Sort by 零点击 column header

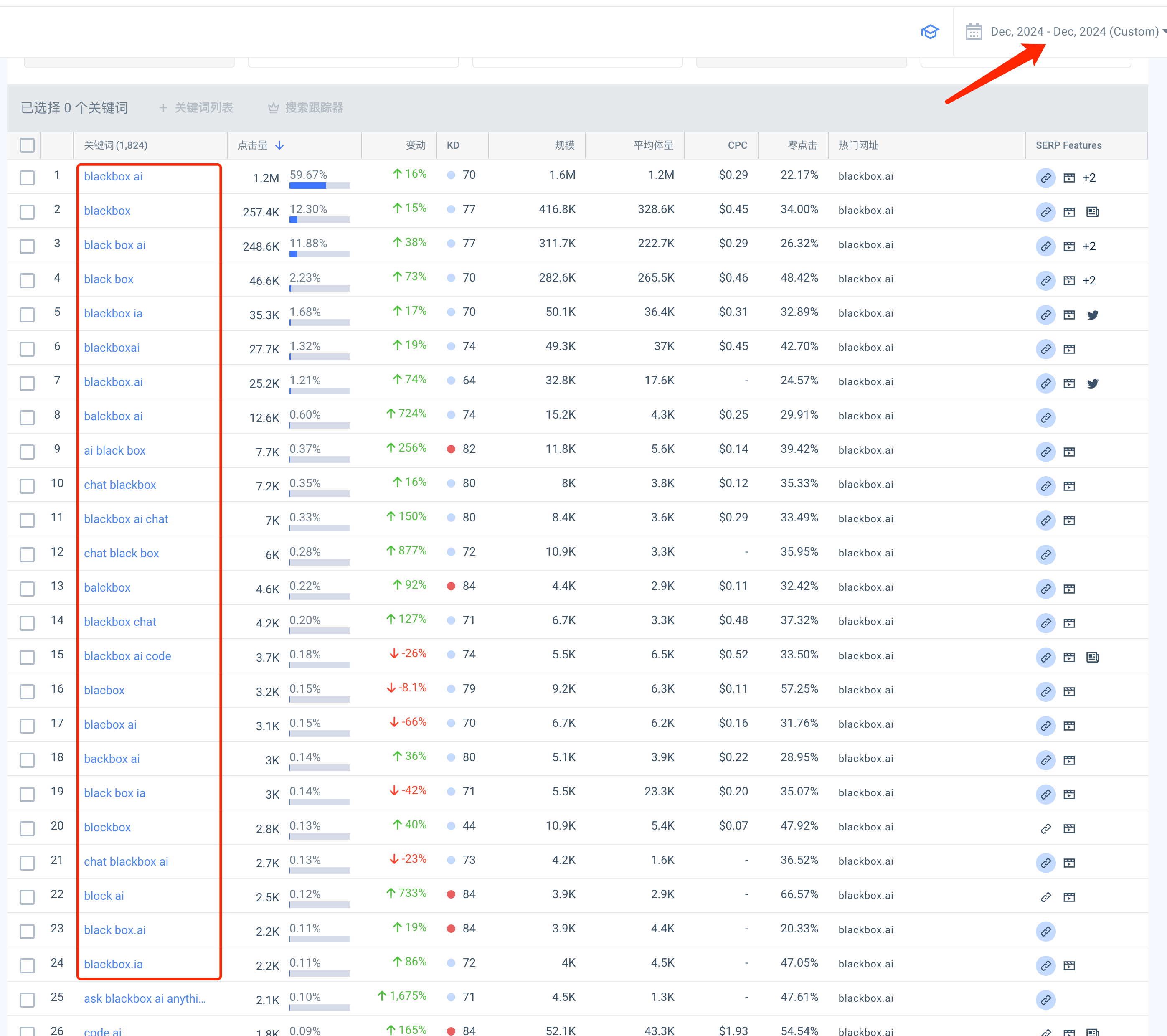[802, 146]
